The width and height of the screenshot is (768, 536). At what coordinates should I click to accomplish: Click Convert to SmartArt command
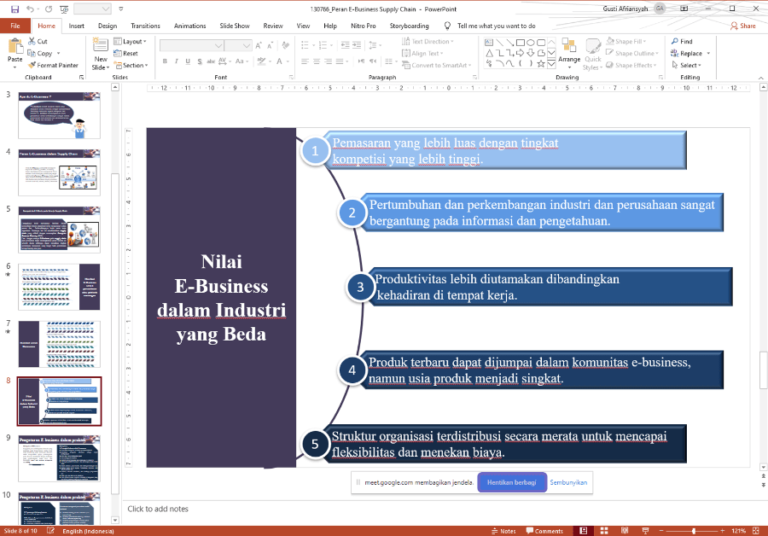[437, 65]
